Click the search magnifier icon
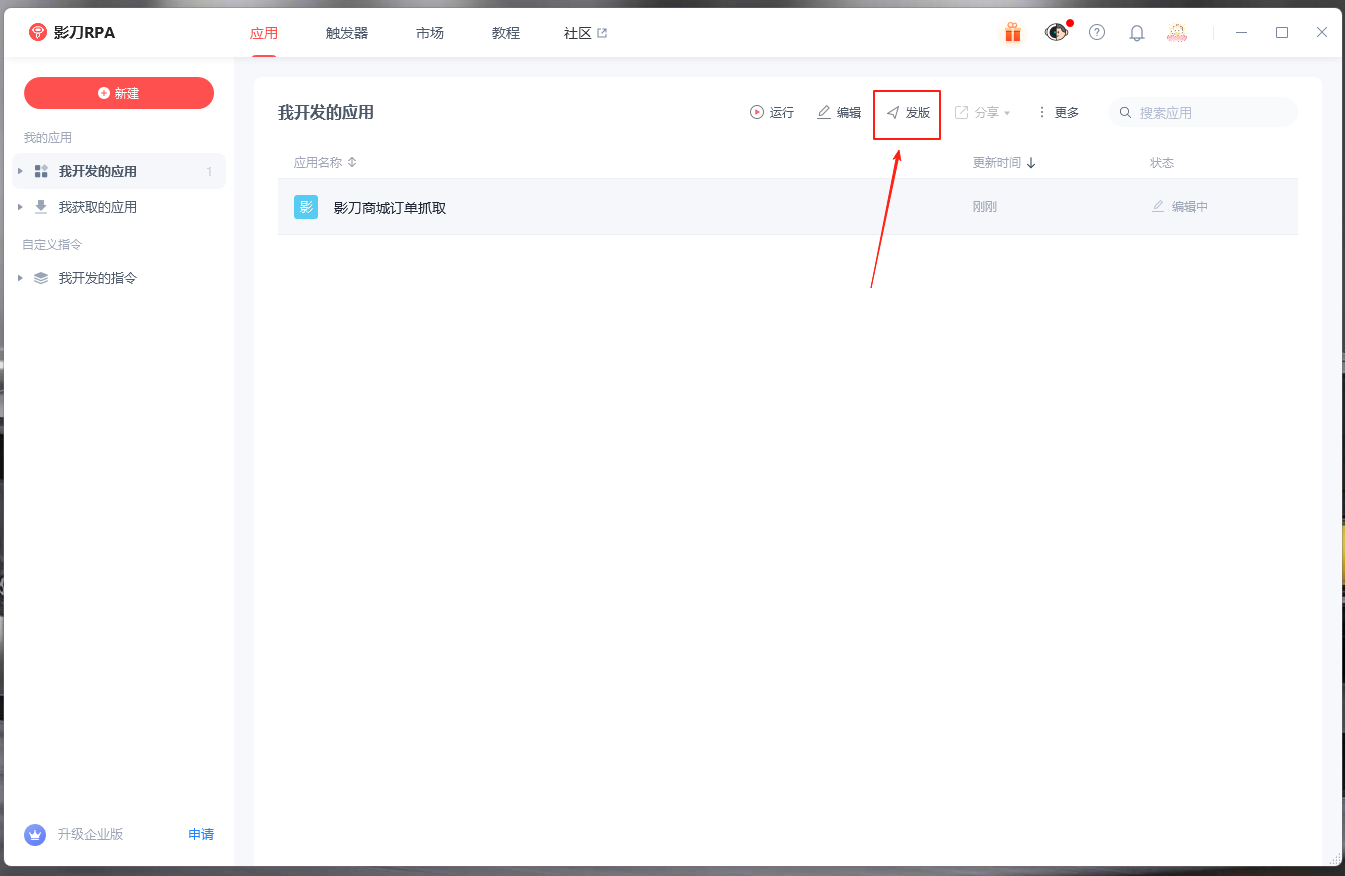This screenshot has height=876, width=1345. coord(1125,112)
